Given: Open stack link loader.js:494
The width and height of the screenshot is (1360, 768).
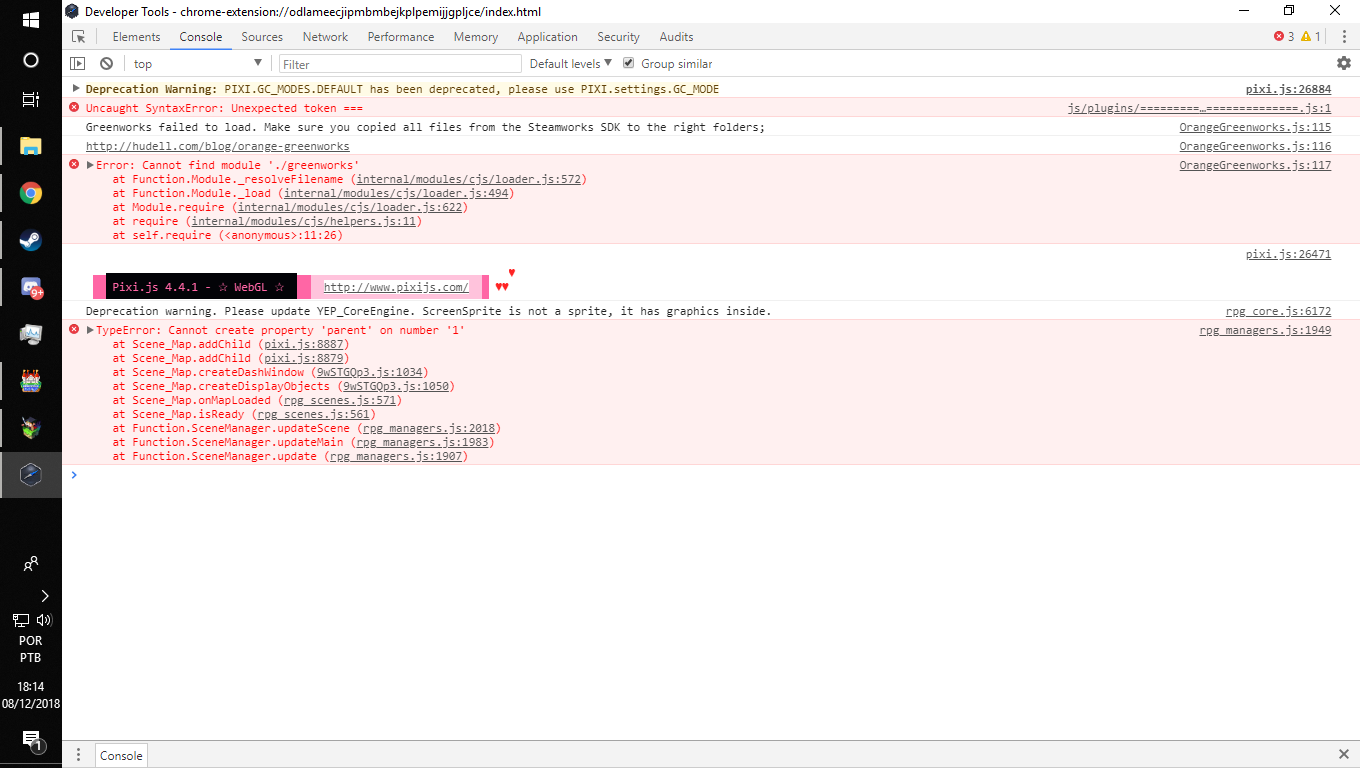Looking at the screenshot, I should (x=396, y=193).
